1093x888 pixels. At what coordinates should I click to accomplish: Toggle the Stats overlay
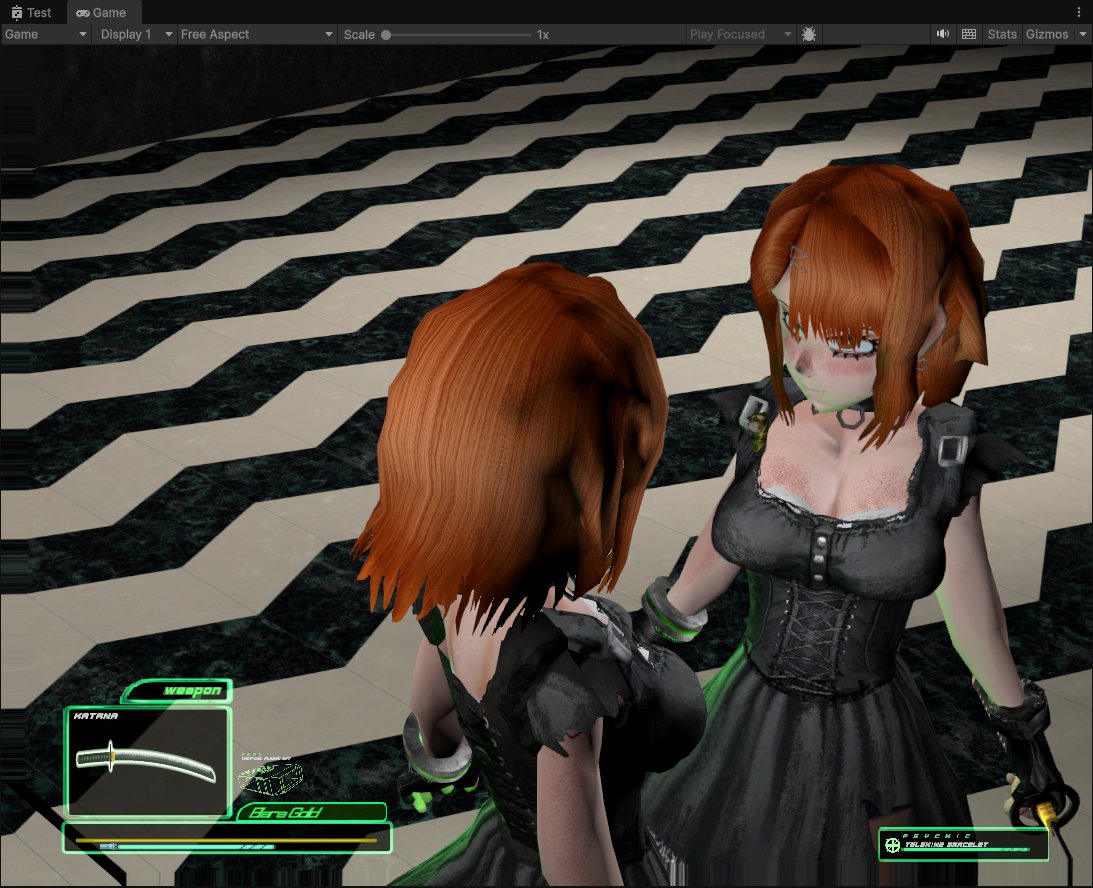(x=1001, y=34)
